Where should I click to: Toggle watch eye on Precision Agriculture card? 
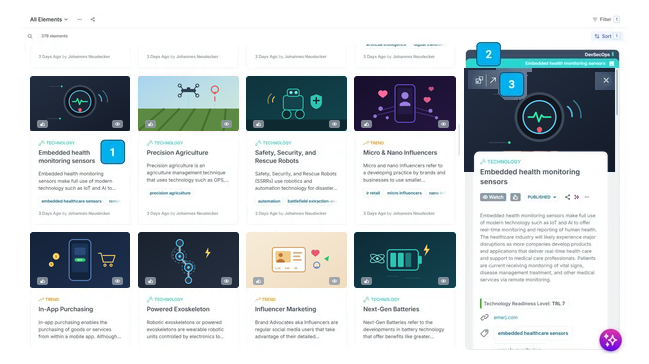226,124
